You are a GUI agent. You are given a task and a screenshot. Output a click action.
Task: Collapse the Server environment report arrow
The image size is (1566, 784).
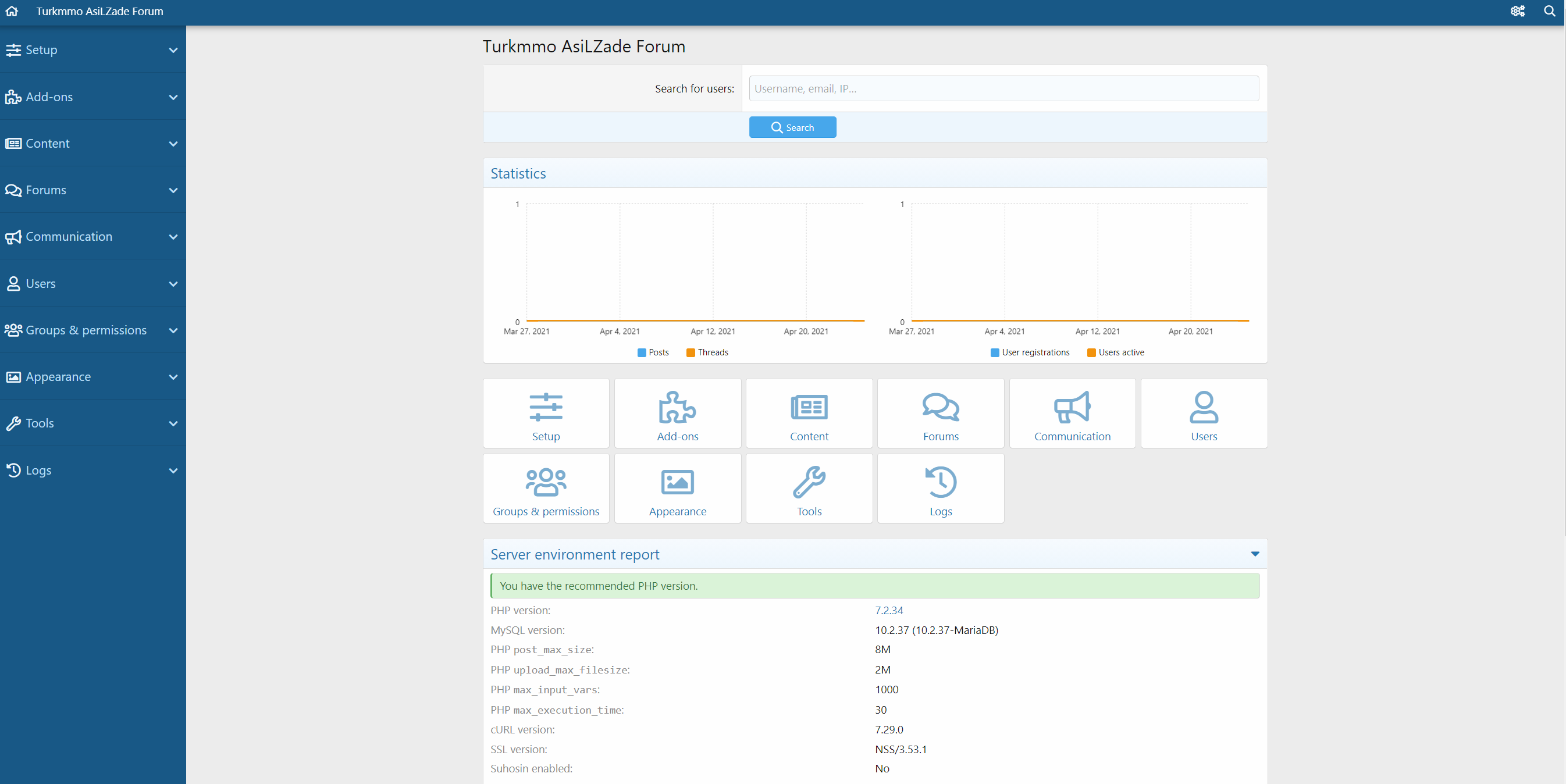coord(1255,554)
